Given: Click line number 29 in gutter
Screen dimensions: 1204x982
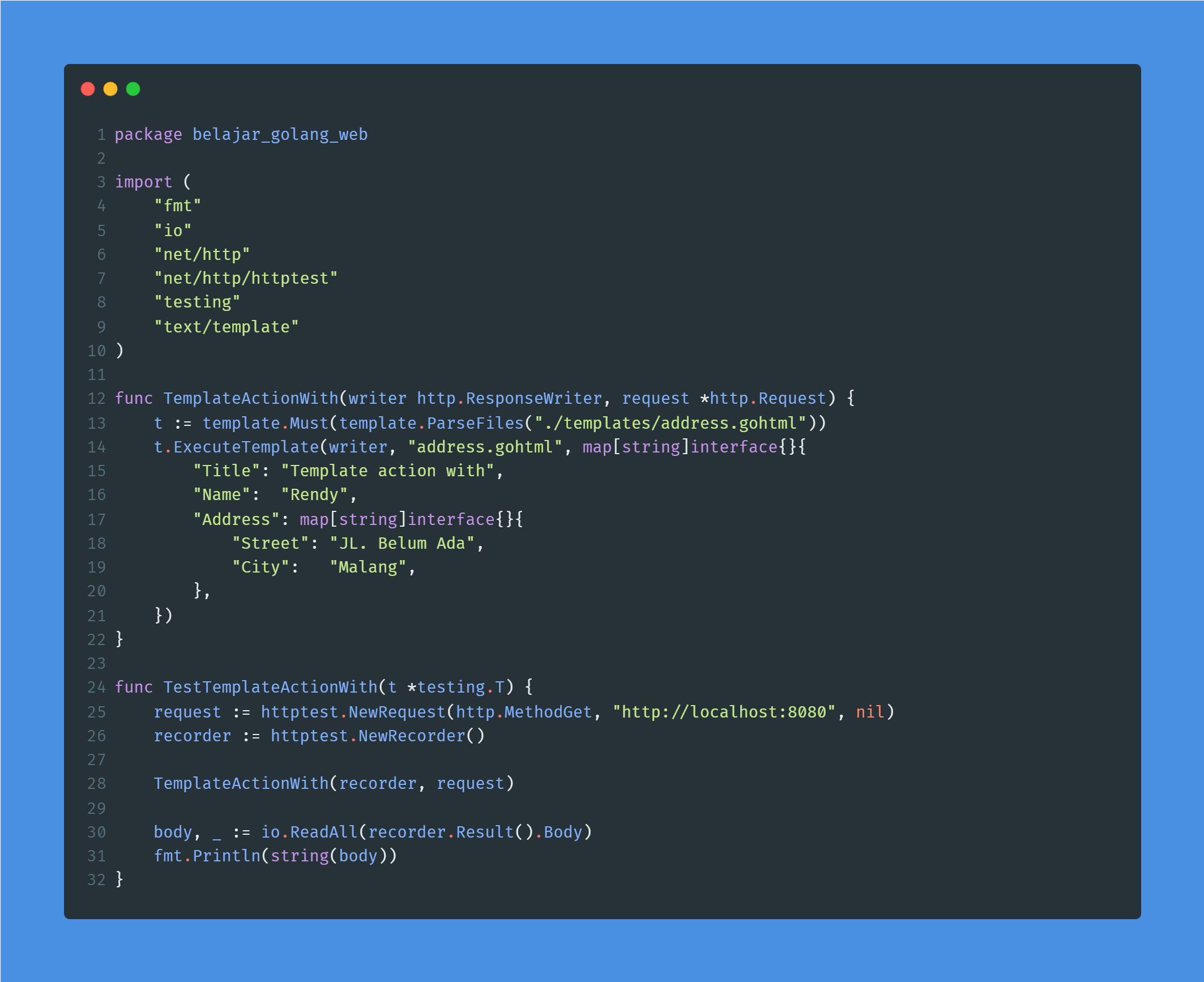Looking at the screenshot, I should tap(97, 808).
